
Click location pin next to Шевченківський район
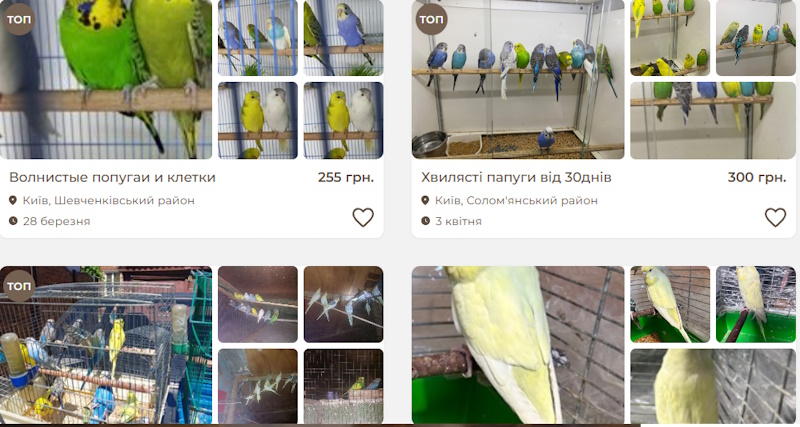point(13,200)
